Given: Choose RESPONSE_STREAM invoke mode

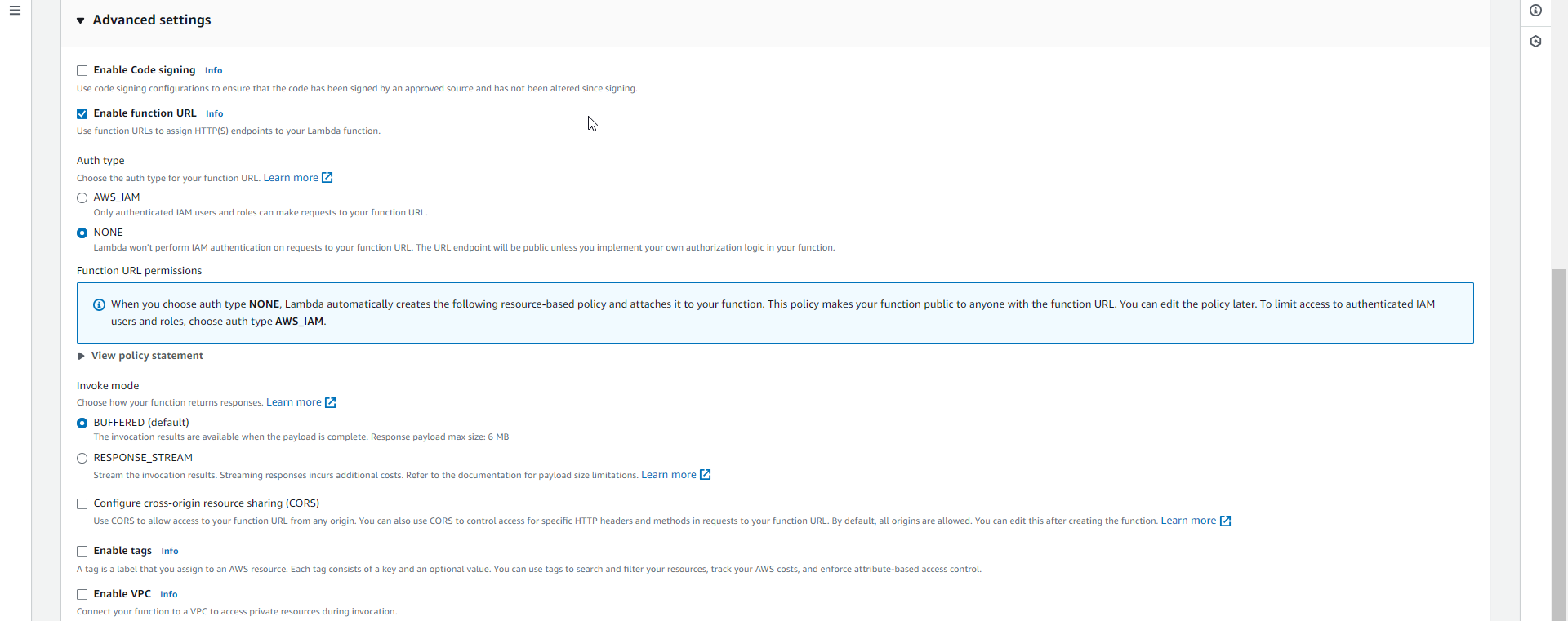Looking at the screenshot, I should [x=82, y=459].
